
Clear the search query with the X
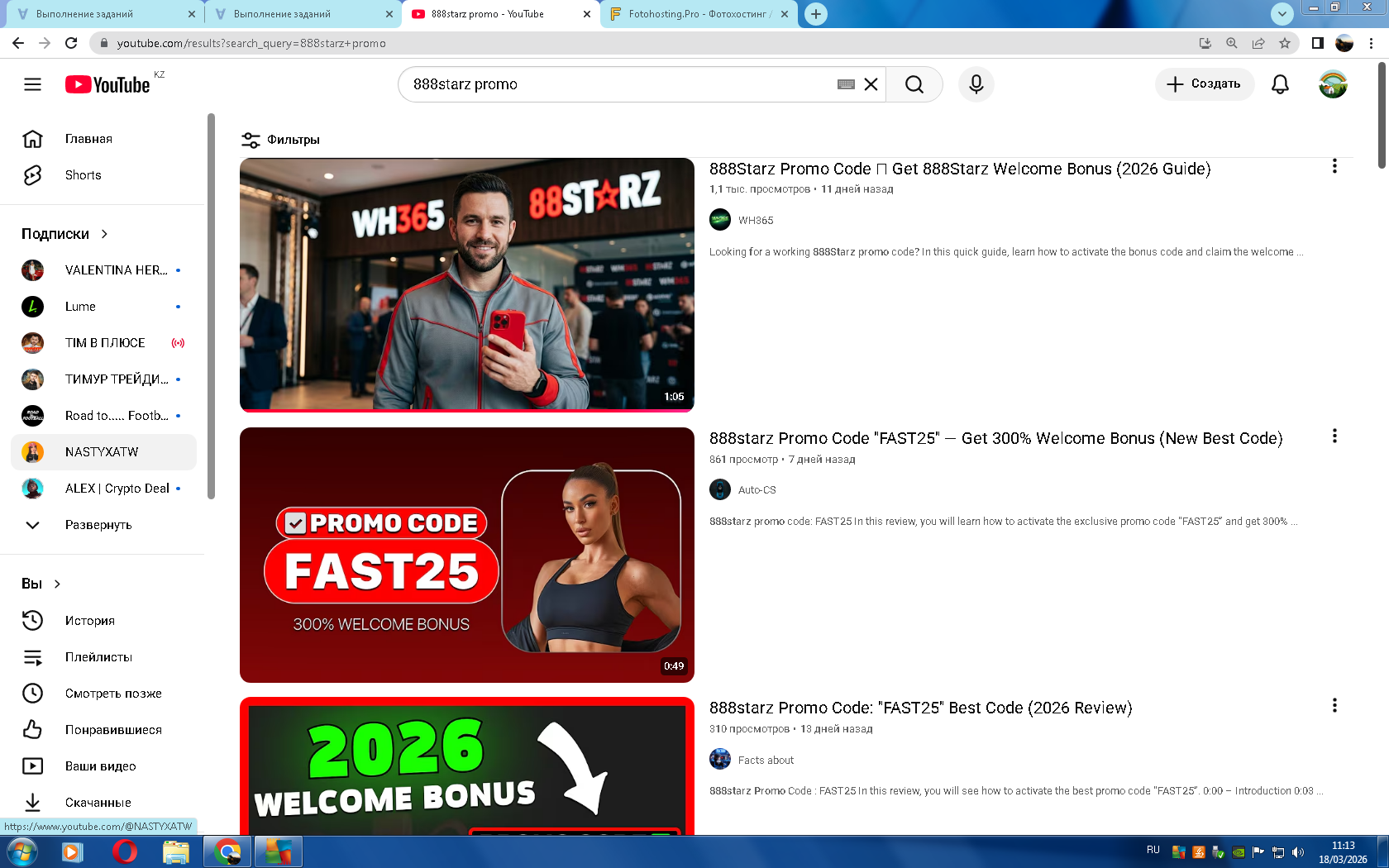point(871,84)
